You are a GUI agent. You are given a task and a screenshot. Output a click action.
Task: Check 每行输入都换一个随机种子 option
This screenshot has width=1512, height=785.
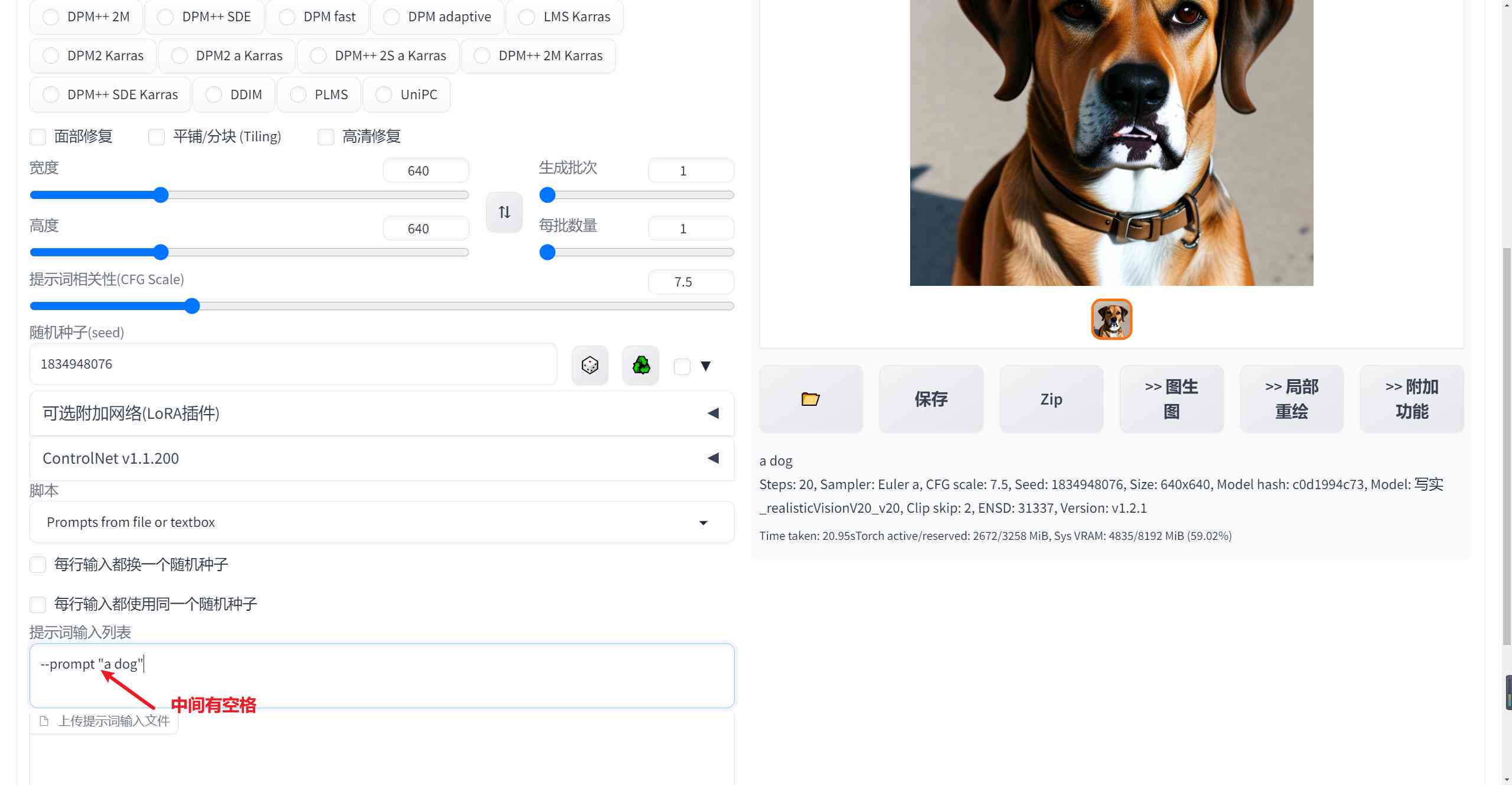[x=38, y=565]
